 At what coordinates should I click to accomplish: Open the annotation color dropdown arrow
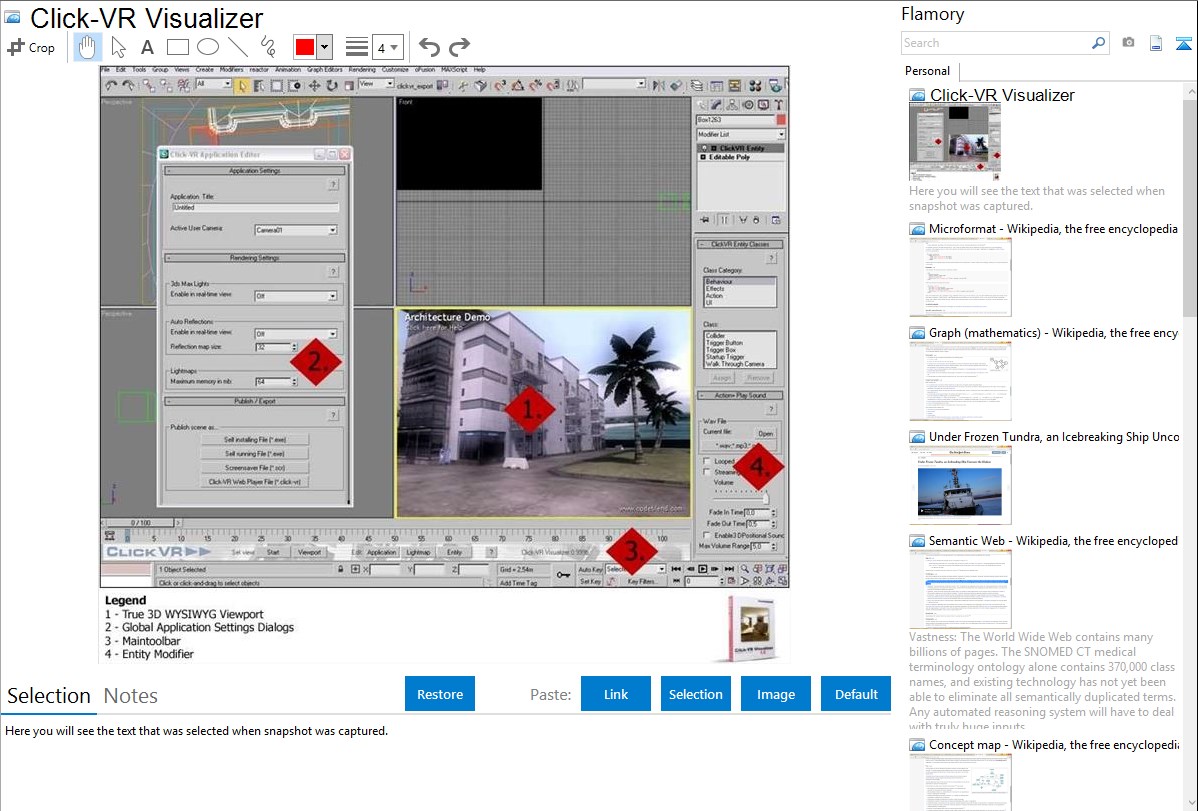coord(325,47)
